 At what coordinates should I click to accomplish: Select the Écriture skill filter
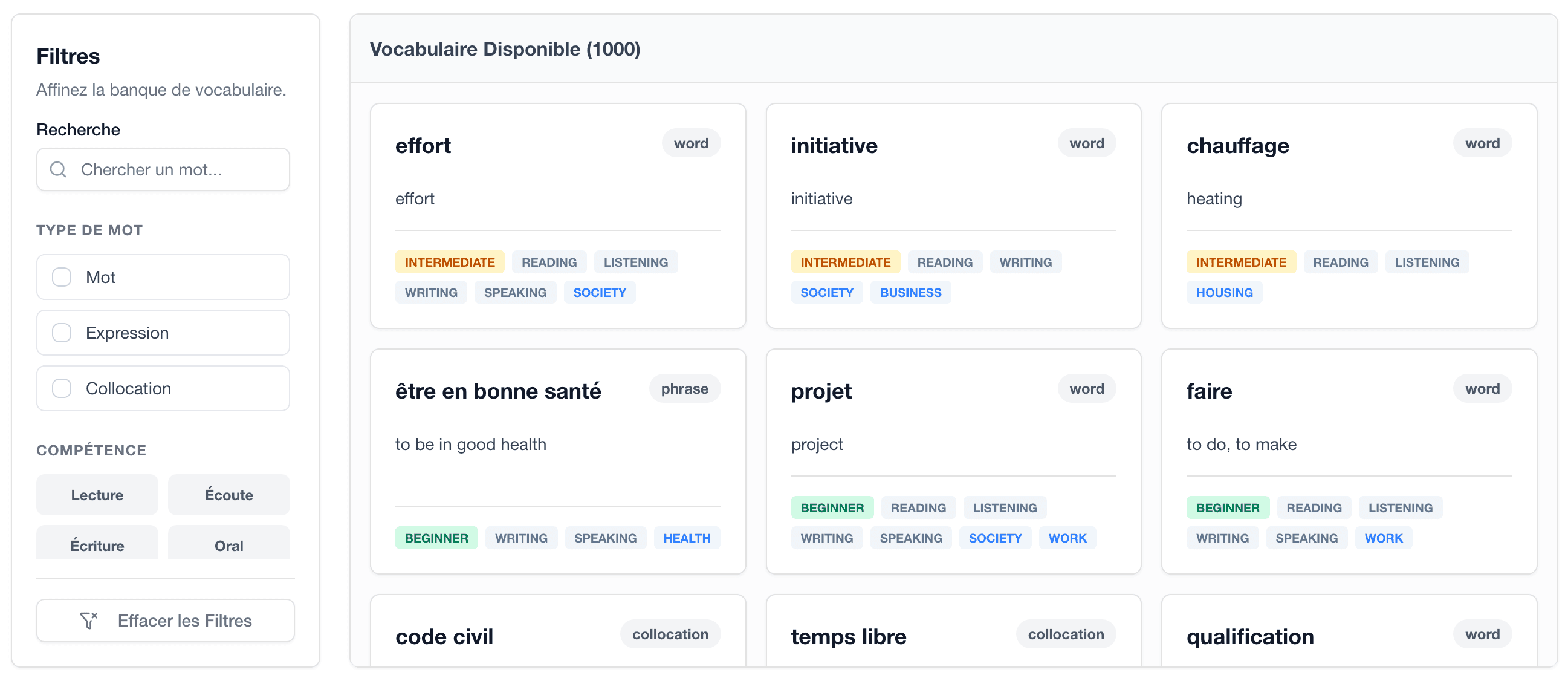97,543
